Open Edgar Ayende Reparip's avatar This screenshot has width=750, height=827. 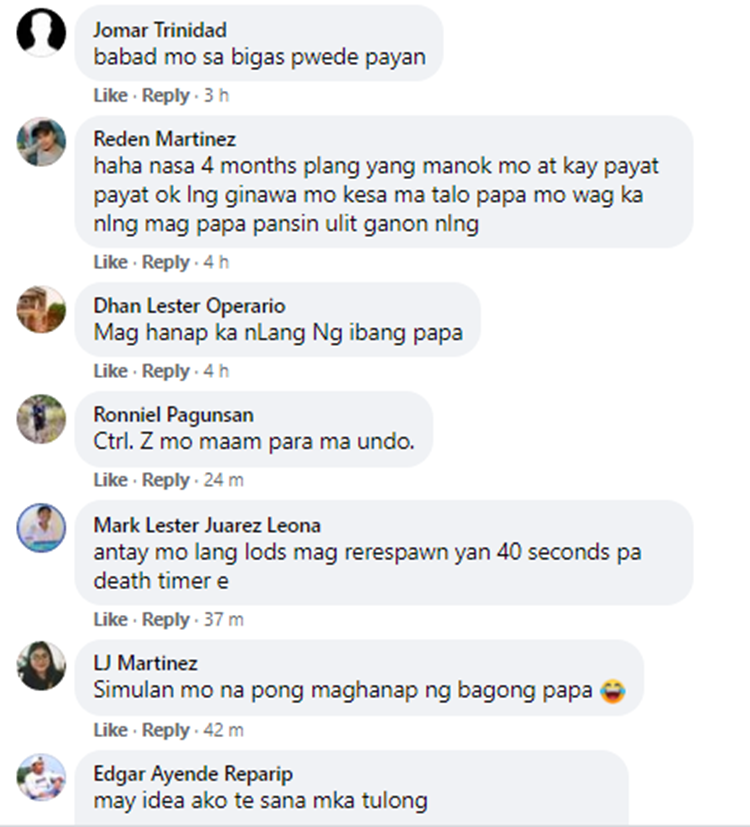click(41, 777)
